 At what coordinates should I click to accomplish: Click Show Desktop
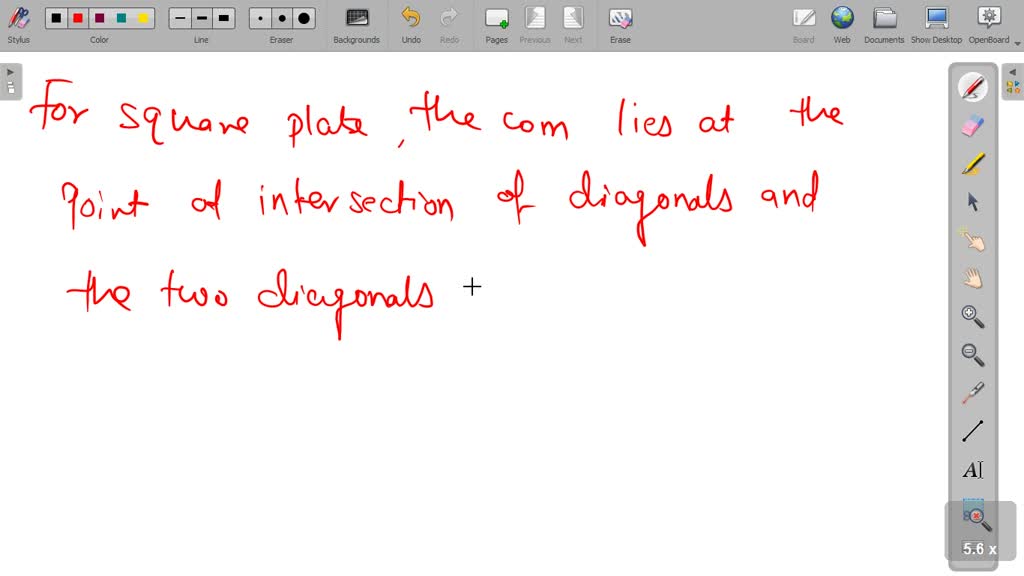[936, 25]
